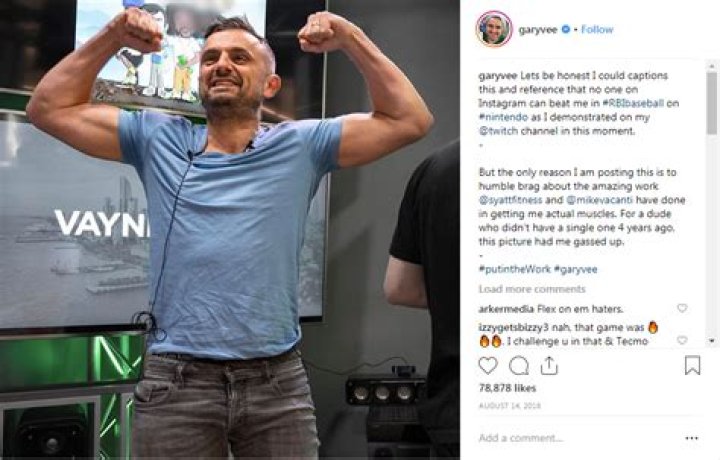Follow the garyvee account
The width and height of the screenshot is (720, 460).
(x=597, y=29)
